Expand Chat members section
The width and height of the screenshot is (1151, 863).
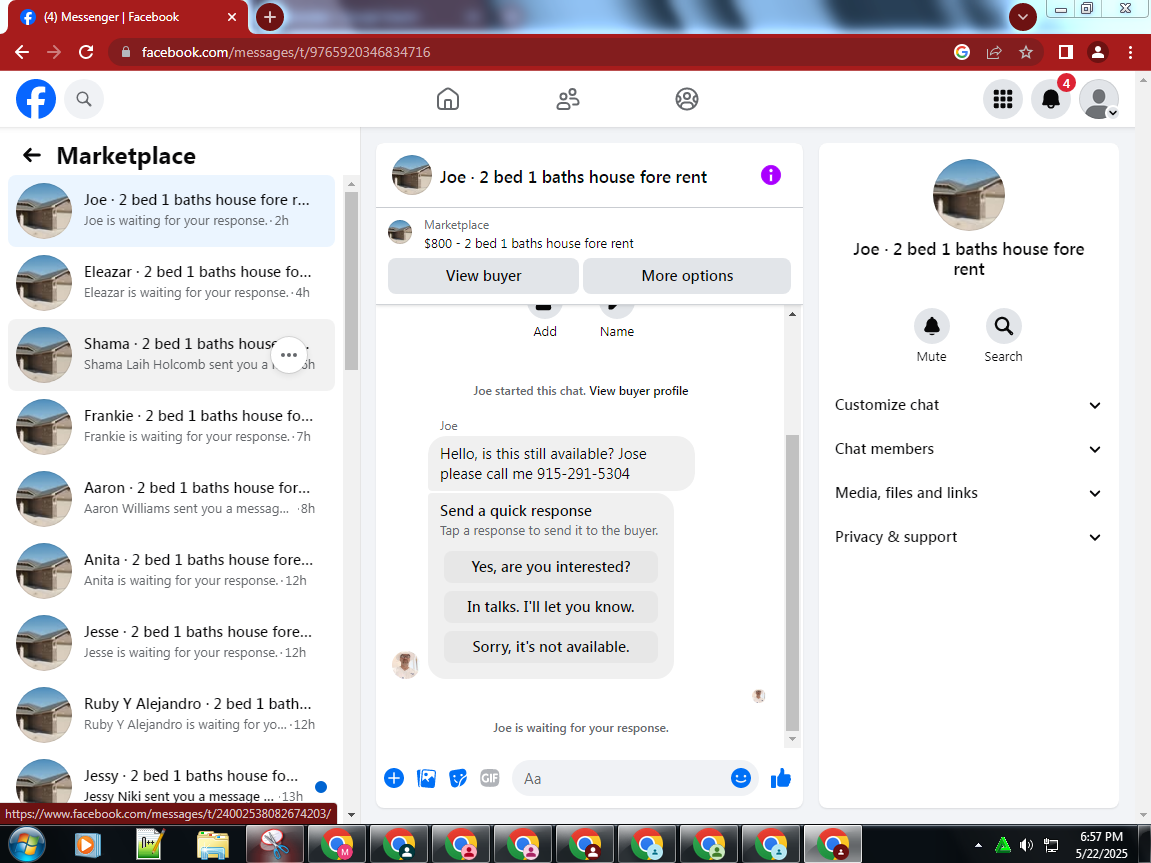click(968, 449)
